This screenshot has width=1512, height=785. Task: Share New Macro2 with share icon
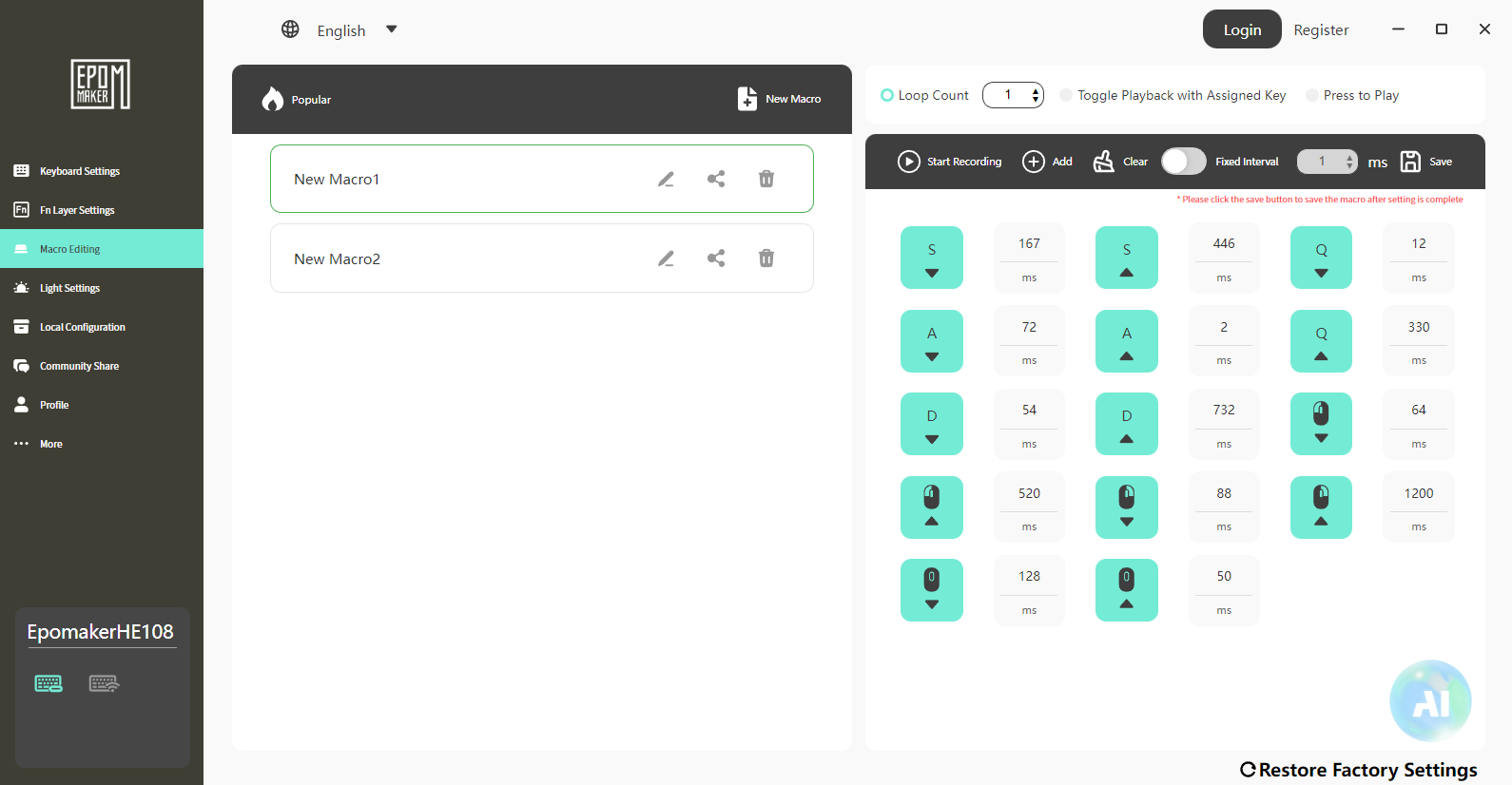pos(716,258)
